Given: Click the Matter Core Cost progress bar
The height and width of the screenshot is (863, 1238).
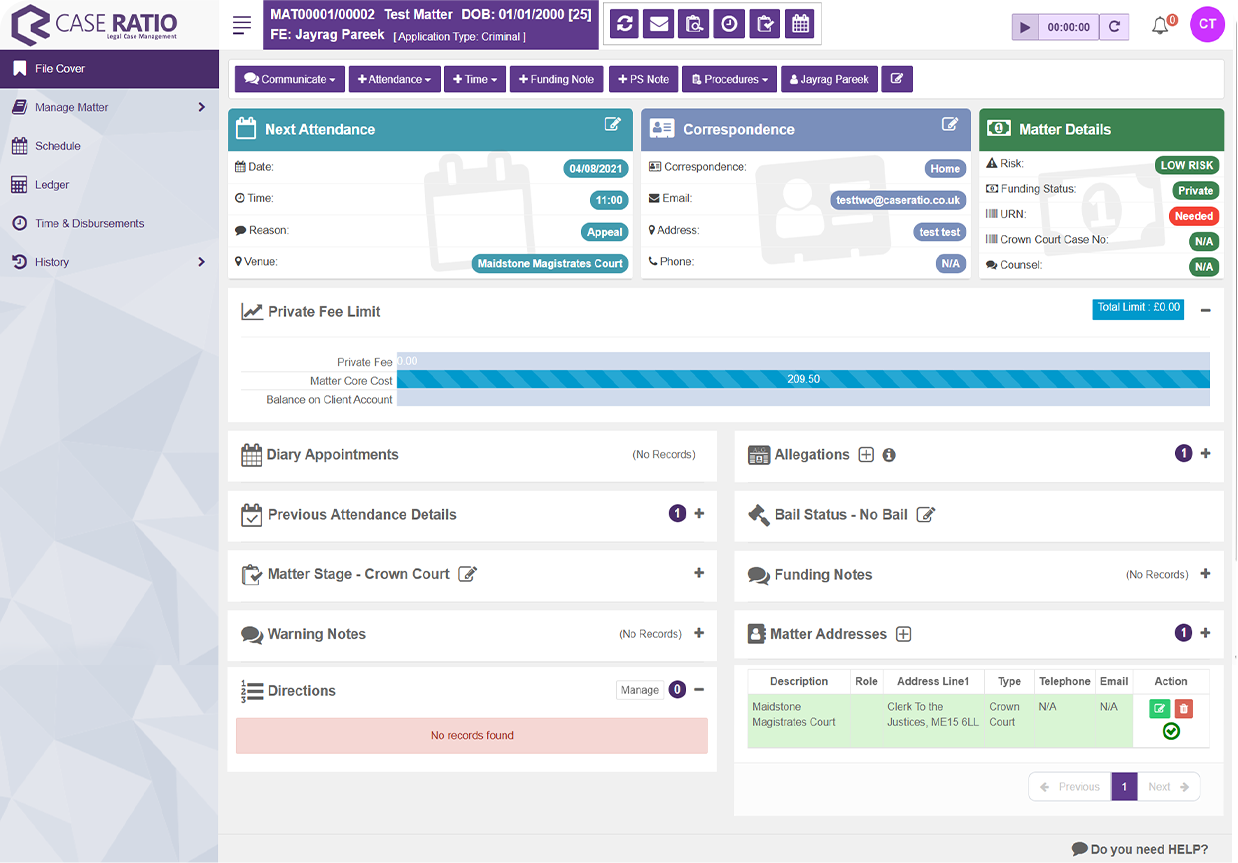Looking at the screenshot, I should coord(802,380).
